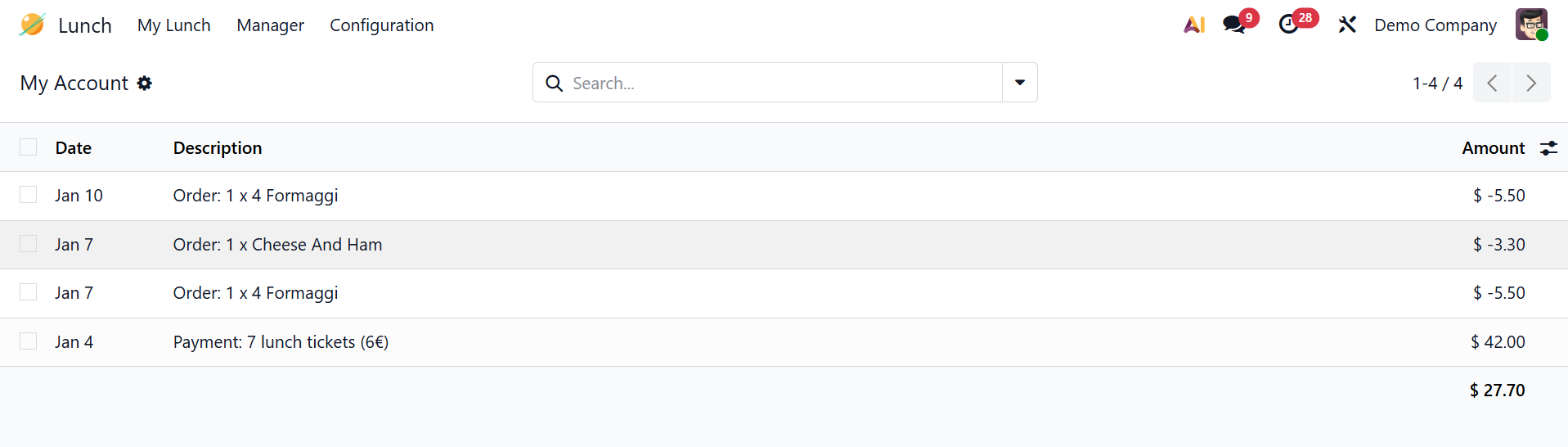Select the Jan 10 order row checkbox
Image resolution: width=1568 pixels, height=447 pixels.
[29, 195]
